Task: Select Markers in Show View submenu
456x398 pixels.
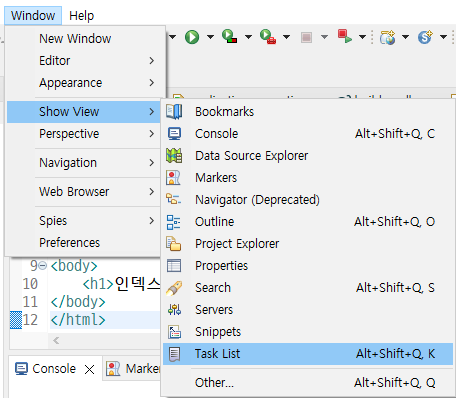Action: click(x=308, y=178)
